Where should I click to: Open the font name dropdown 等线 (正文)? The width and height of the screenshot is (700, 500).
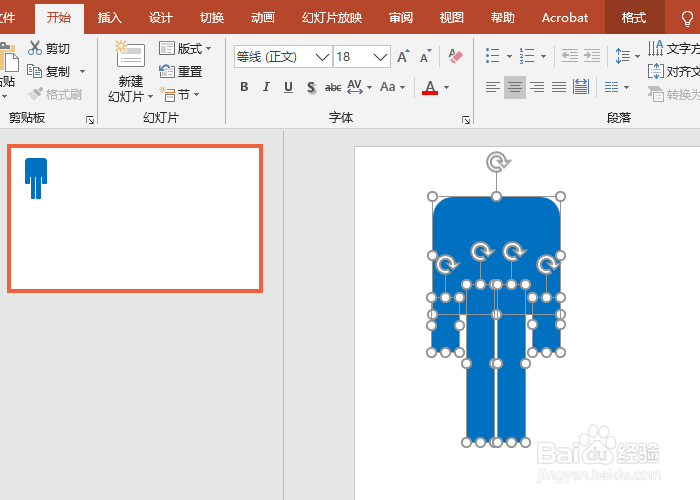(x=322, y=57)
